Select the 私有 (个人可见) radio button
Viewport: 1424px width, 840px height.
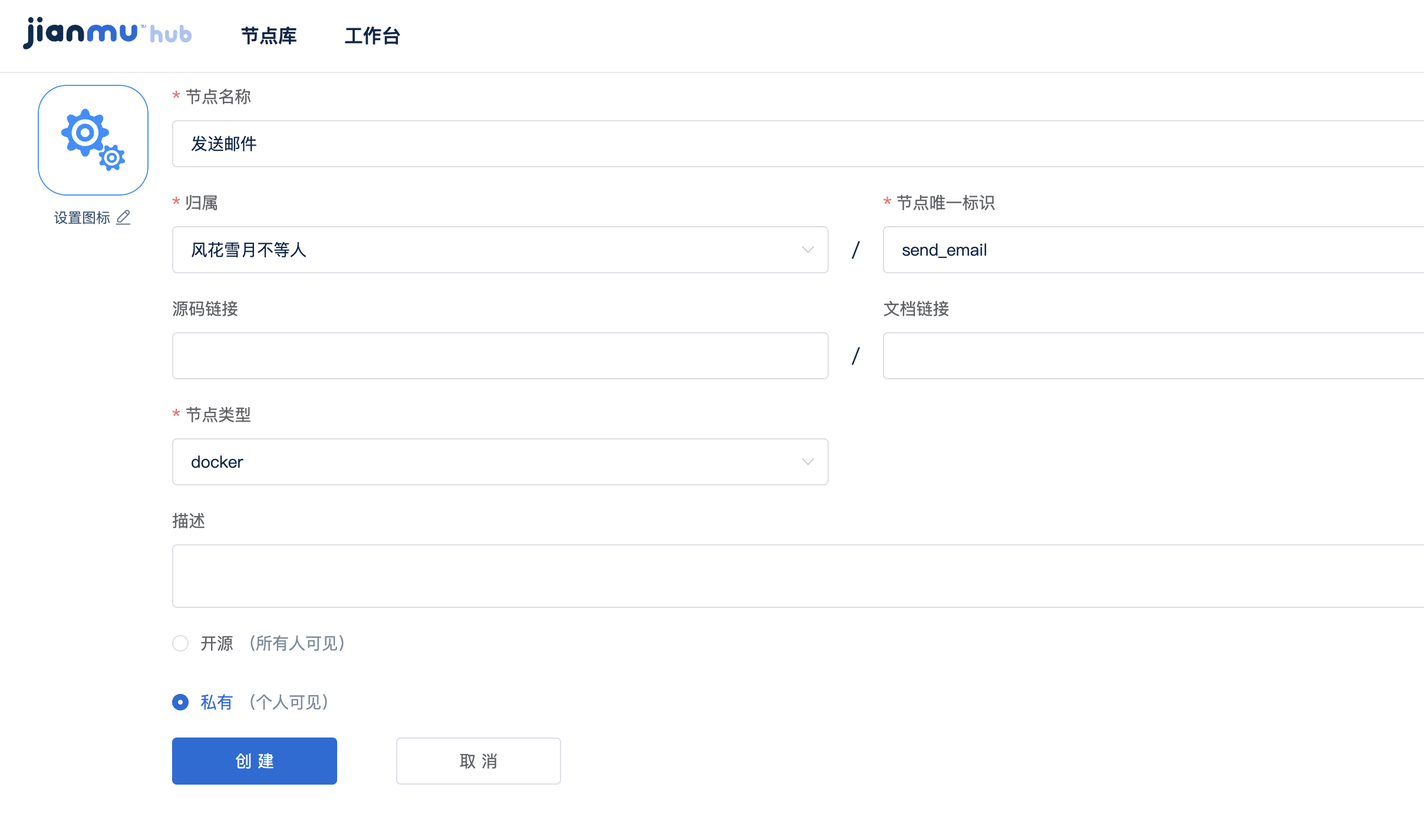[x=180, y=702]
